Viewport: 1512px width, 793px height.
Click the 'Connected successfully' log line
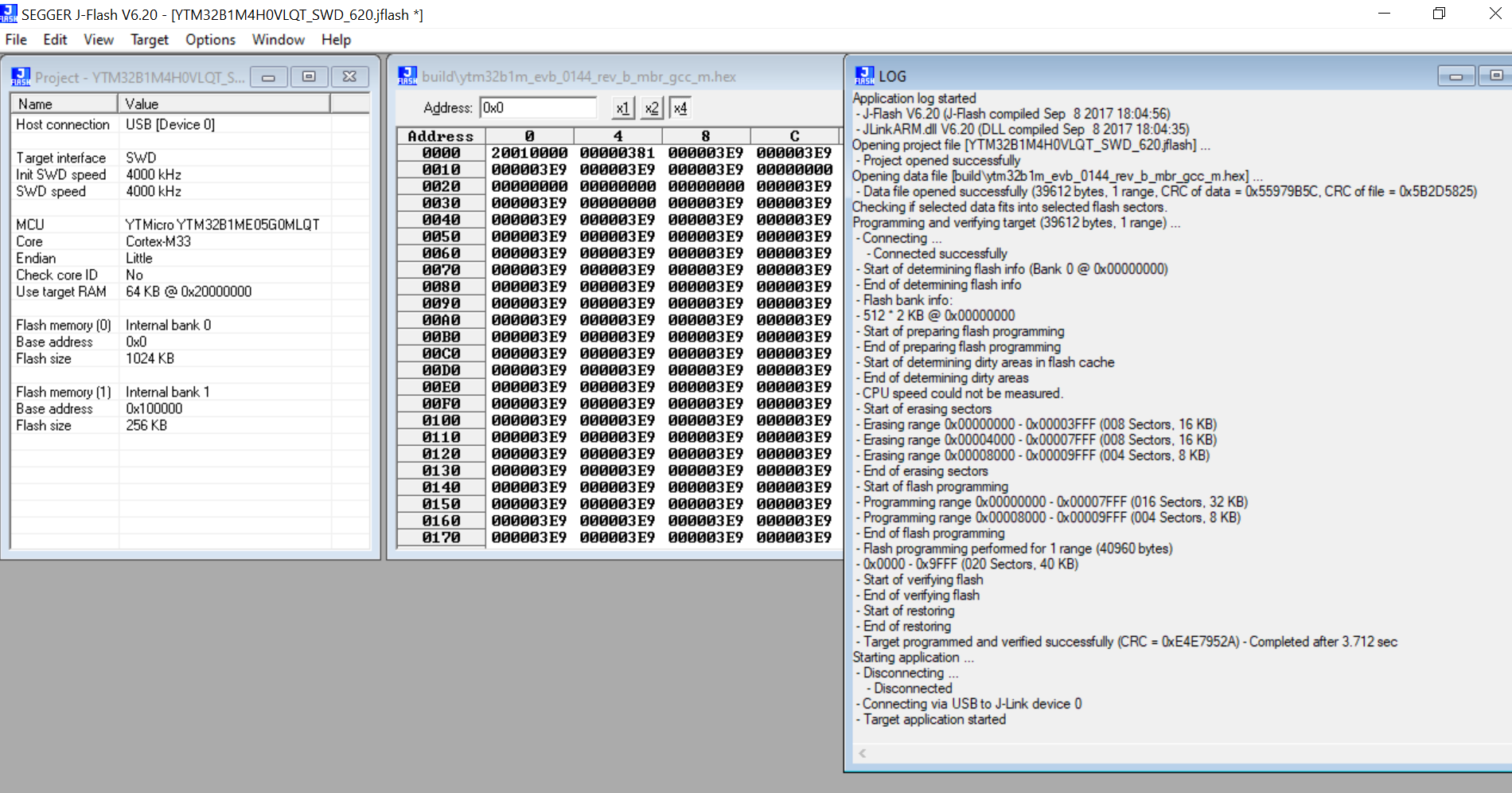pyautogui.click(x=940, y=253)
